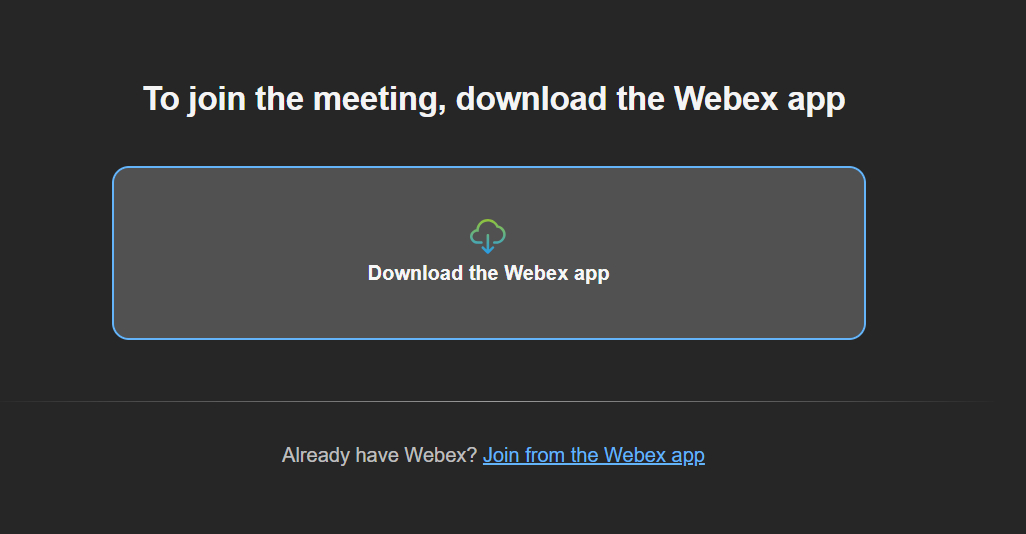Click "app" at the end of the heading
The width and height of the screenshot is (1026, 534).
[812, 101]
